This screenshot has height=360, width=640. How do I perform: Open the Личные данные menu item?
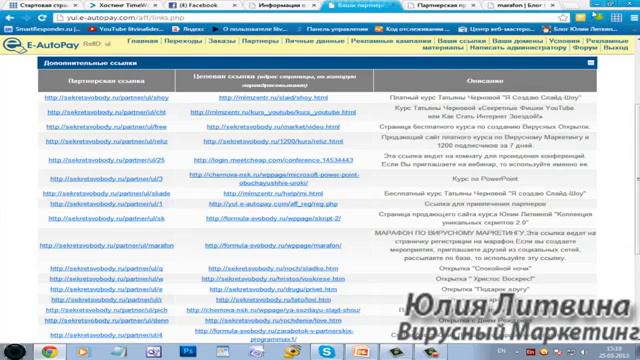click(314, 41)
